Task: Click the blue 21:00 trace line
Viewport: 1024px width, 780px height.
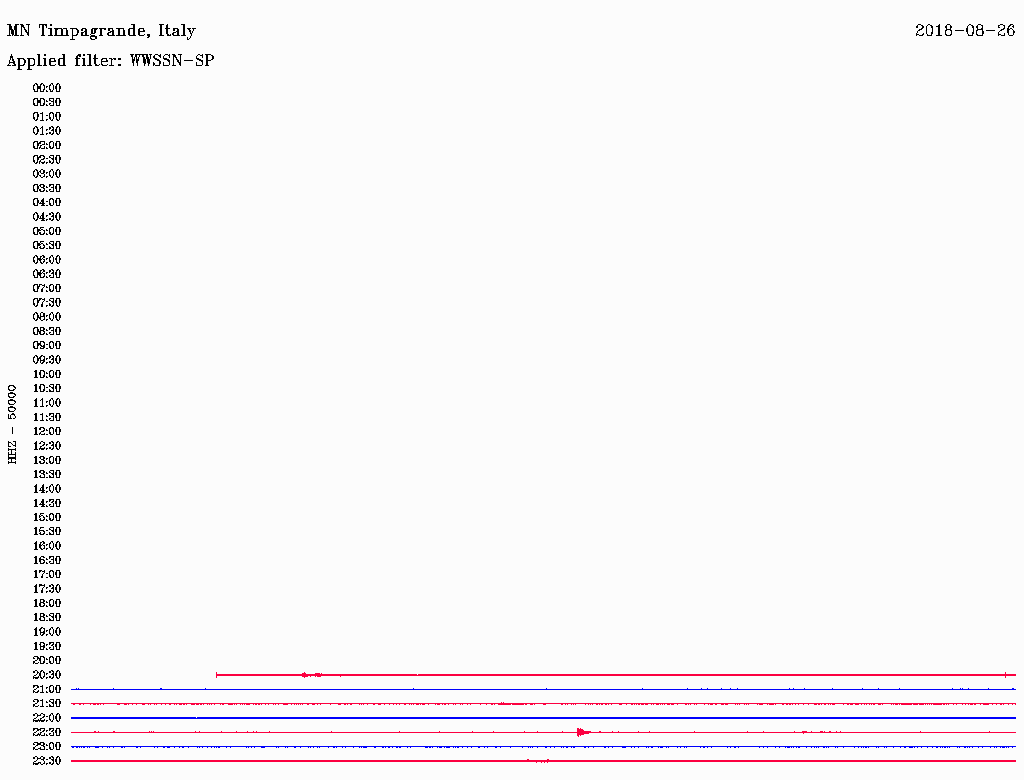Action: click(x=543, y=689)
